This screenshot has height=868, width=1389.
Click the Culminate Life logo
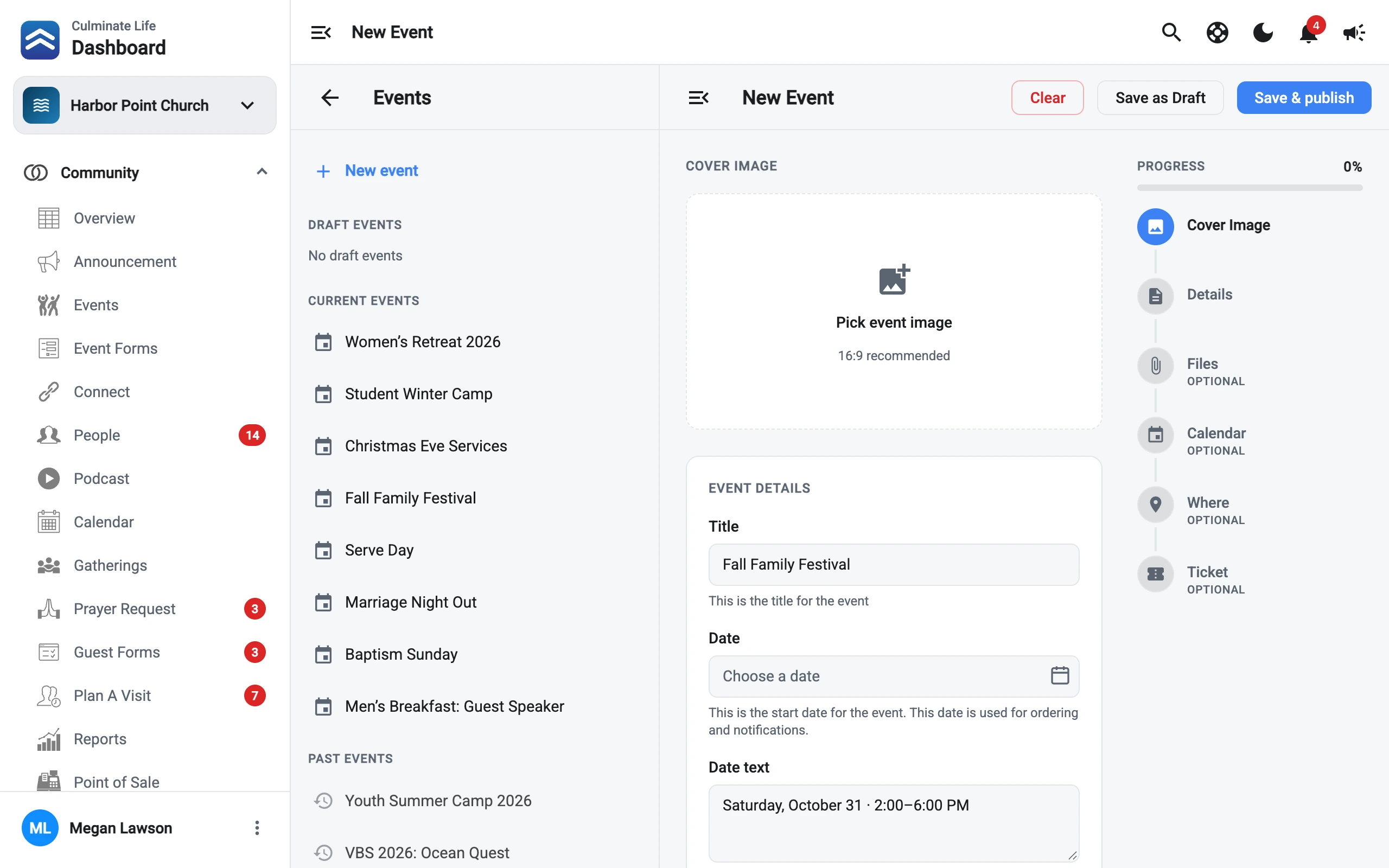click(40, 40)
